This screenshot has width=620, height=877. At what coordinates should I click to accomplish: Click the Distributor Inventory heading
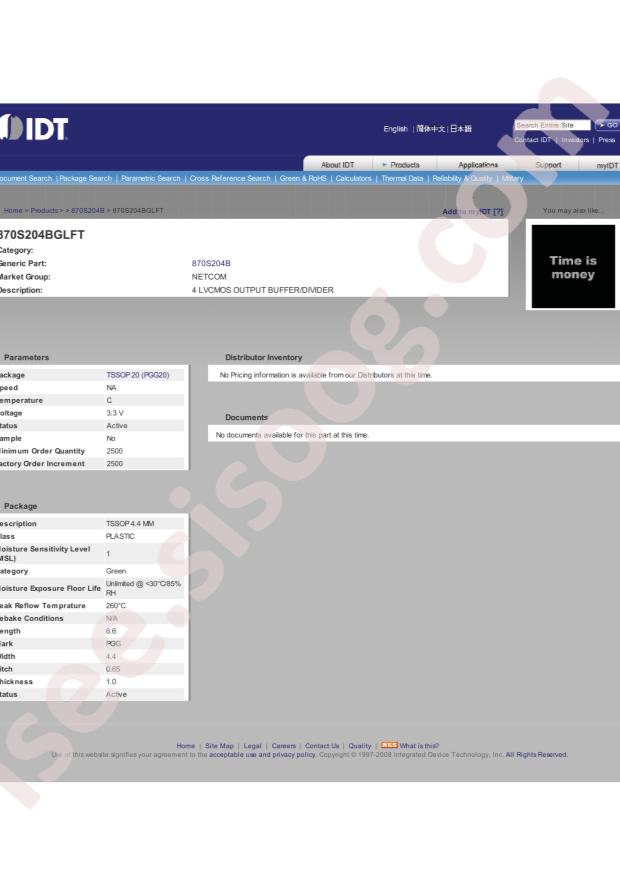tap(263, 357)
